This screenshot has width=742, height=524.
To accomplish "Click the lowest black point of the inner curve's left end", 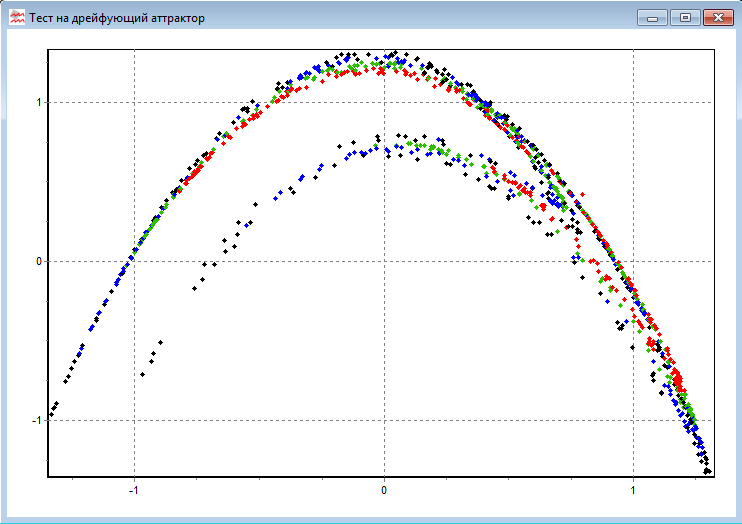I will 143,374.
